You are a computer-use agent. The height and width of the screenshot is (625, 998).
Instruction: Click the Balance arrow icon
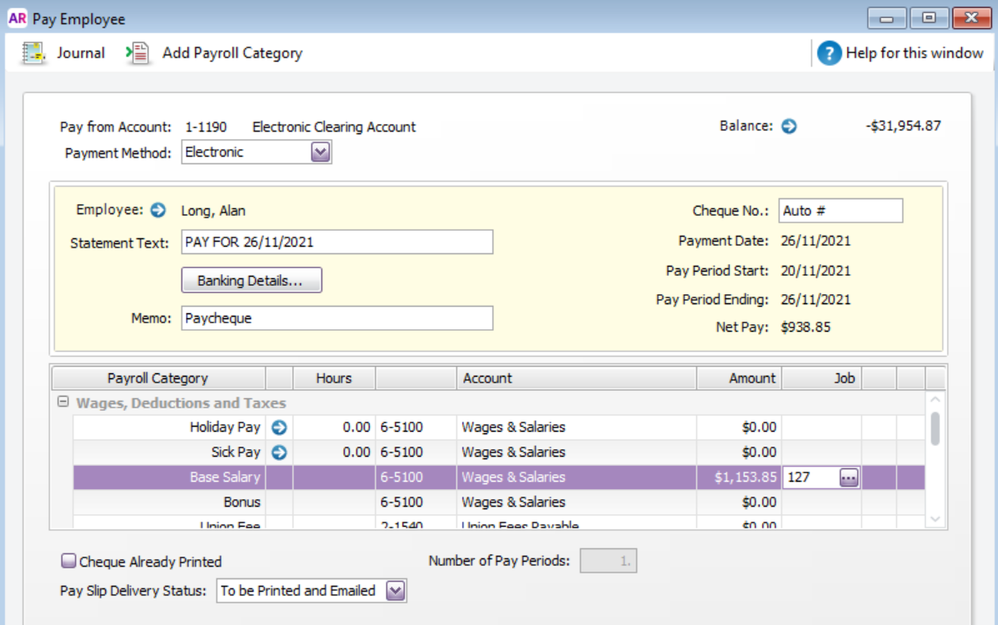click(789, 126)
